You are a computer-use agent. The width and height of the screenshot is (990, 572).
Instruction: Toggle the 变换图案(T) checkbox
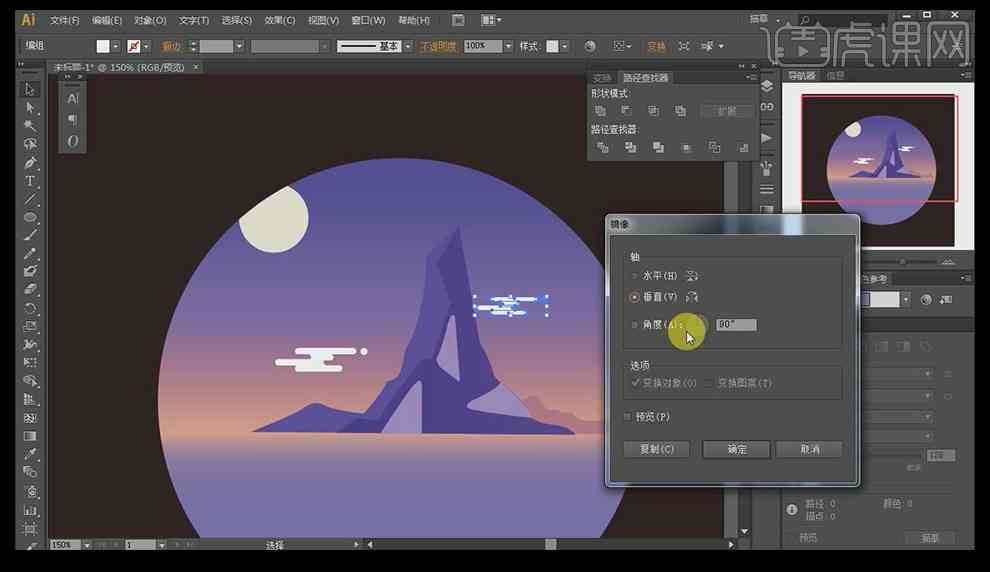tap(710, 383)
